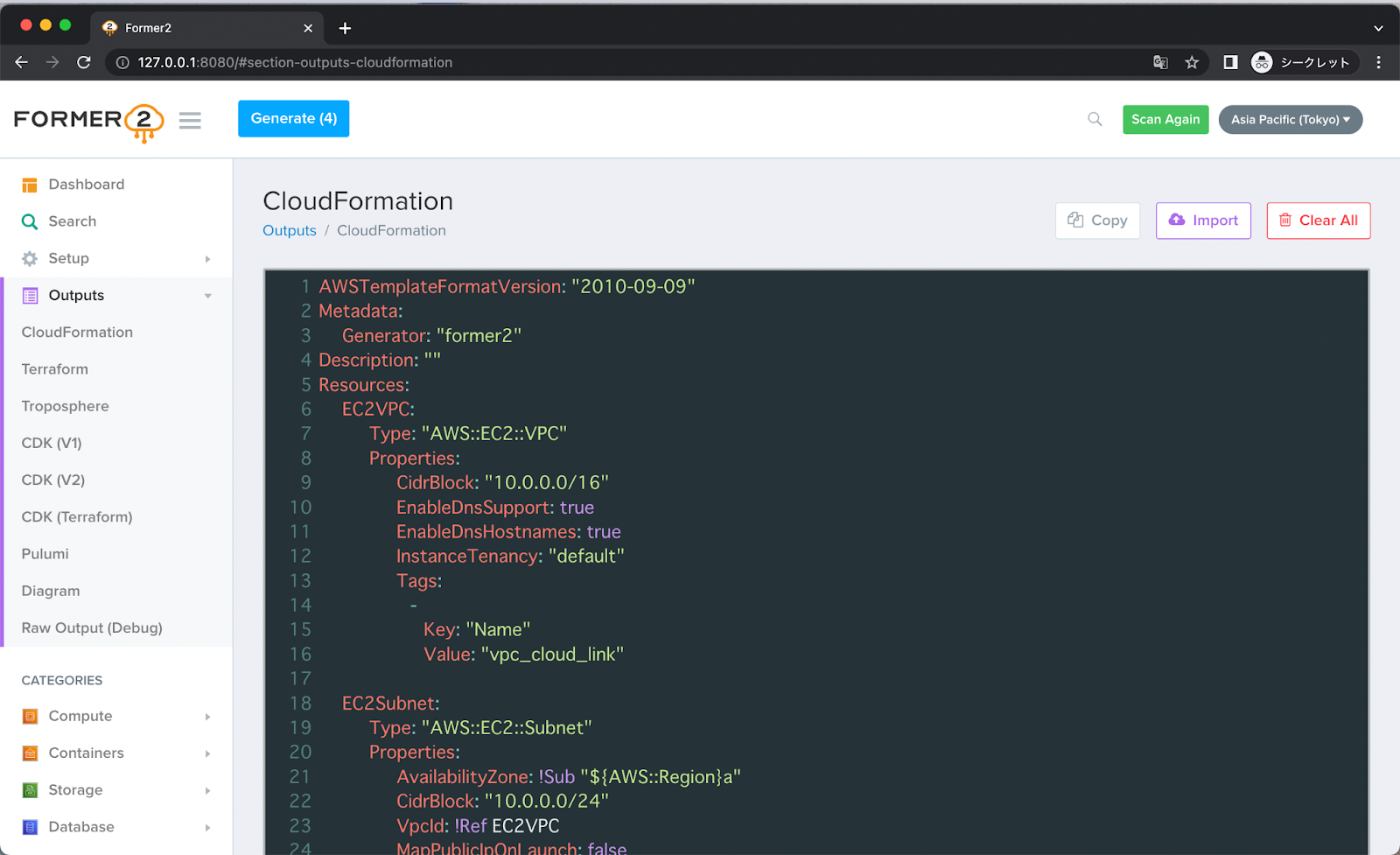Expand the Setup sidebar section
This screenshot has height=855, width=1400.
[207, 259]
